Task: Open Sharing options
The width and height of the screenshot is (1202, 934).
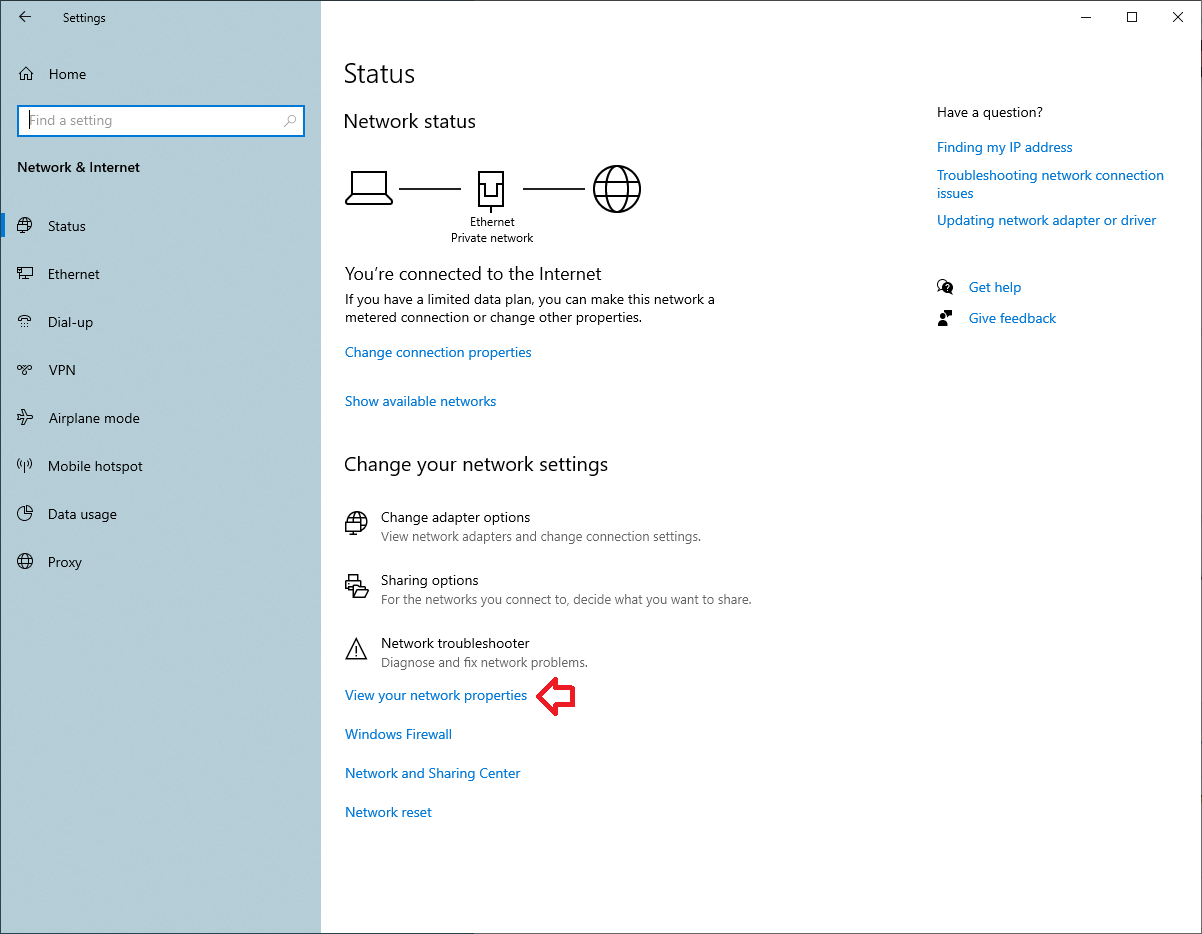Action: pyautogui.click(x=429, y=580)
